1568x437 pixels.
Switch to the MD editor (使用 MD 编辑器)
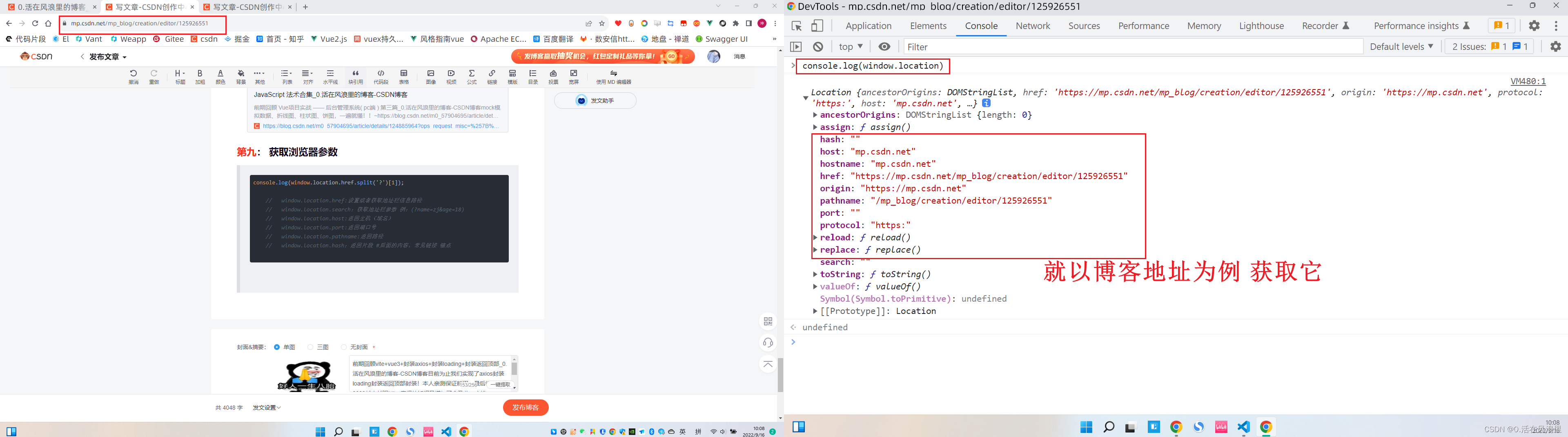[614, 77]
